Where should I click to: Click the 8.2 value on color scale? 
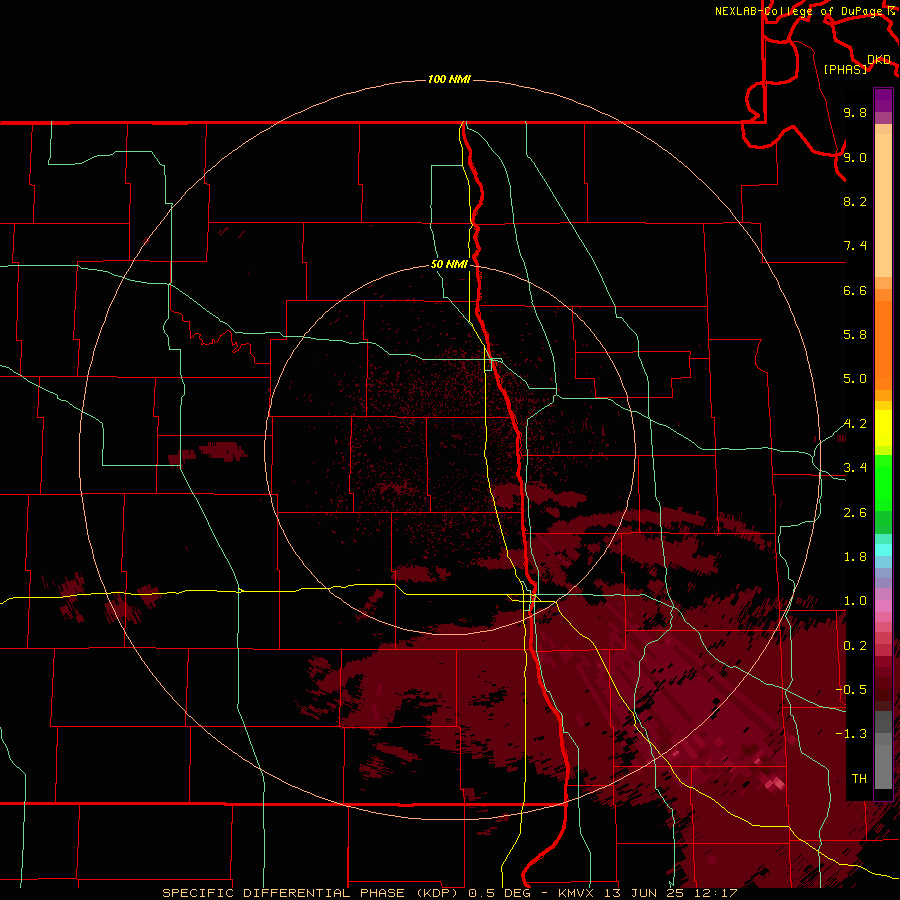(x=855, y=201)
